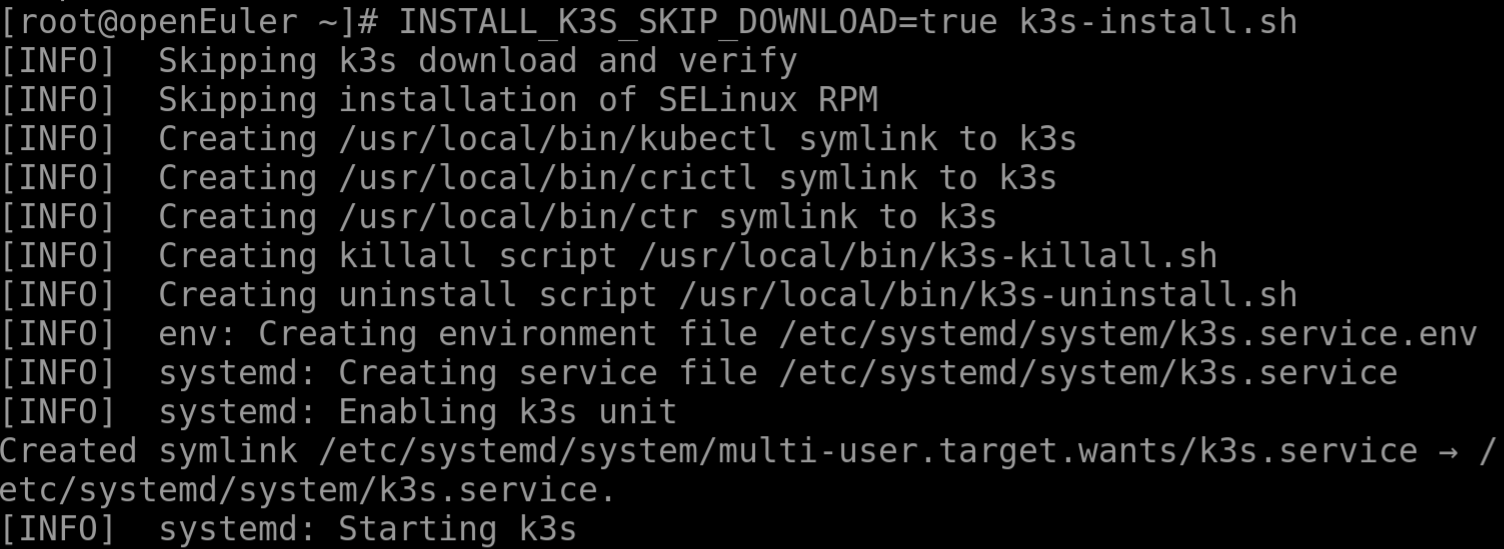This screenshot has height=549, width=1504.
Task: Click the /usr/local/bin/crictl path
Action: tap(548, 177)
